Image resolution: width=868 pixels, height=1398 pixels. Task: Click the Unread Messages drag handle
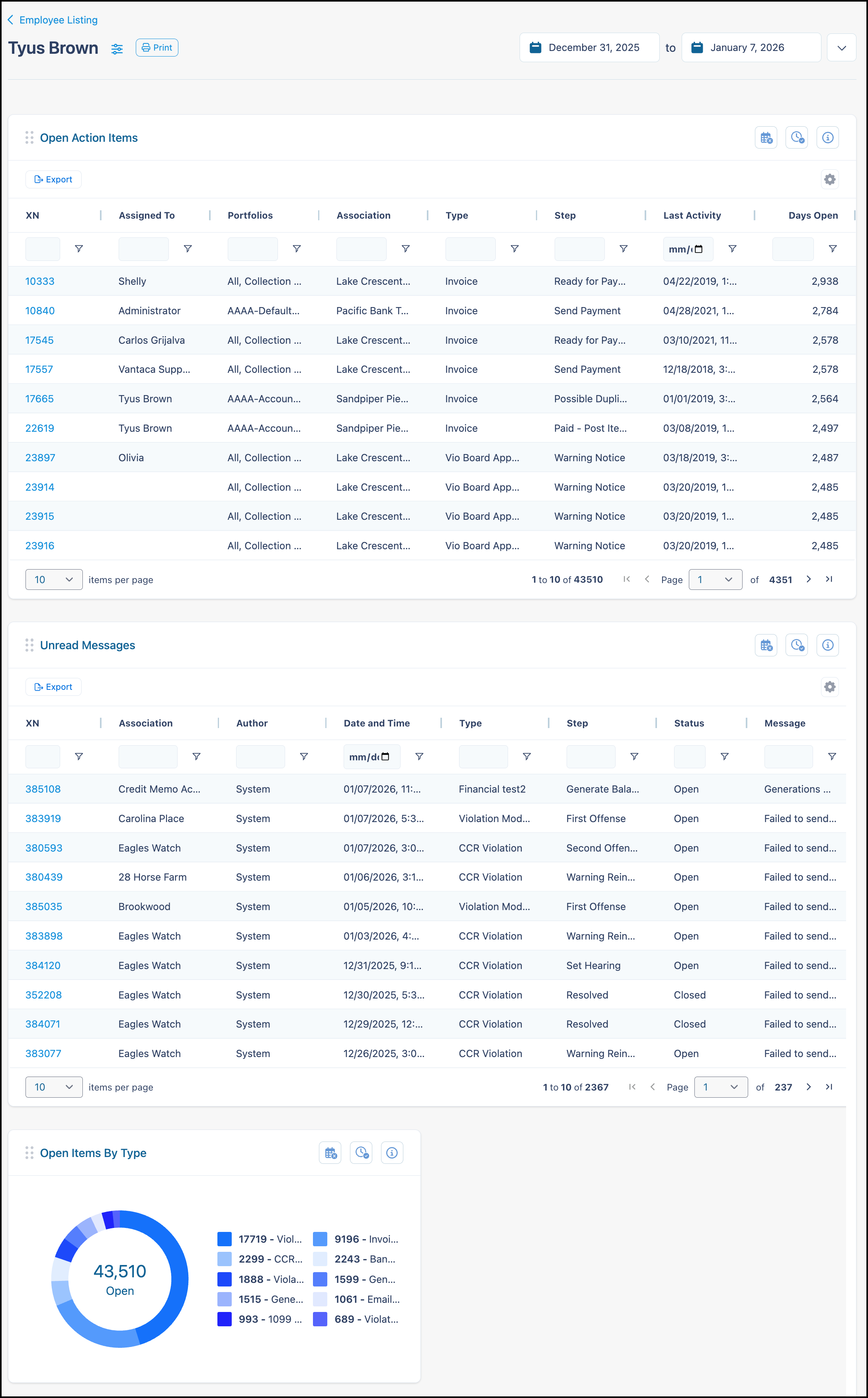[x=29, y=645]
